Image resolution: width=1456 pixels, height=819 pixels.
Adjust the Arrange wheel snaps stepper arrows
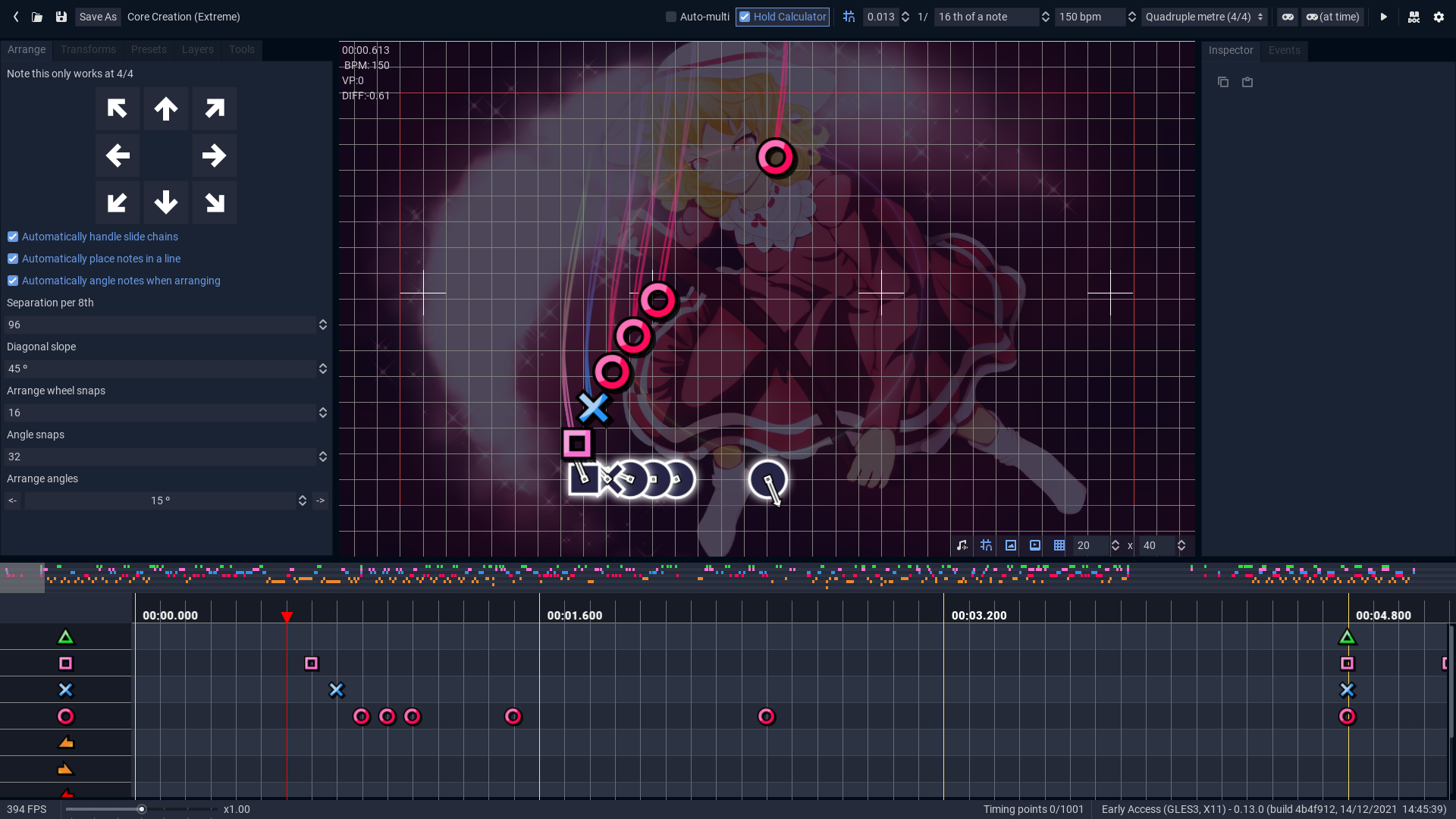click(323, 413)
